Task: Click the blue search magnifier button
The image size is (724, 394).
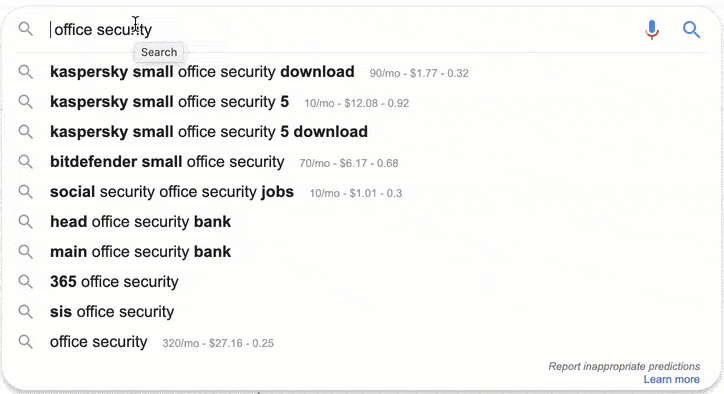Action: (x=691, y=30)
